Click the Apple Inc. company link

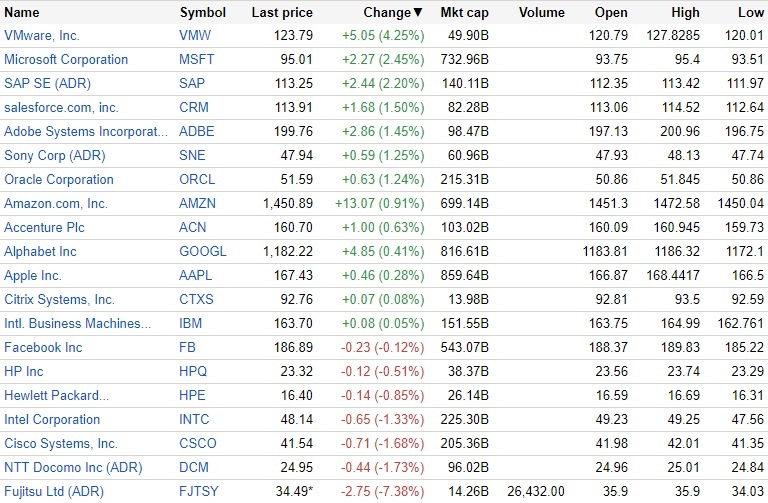point(33,276)
